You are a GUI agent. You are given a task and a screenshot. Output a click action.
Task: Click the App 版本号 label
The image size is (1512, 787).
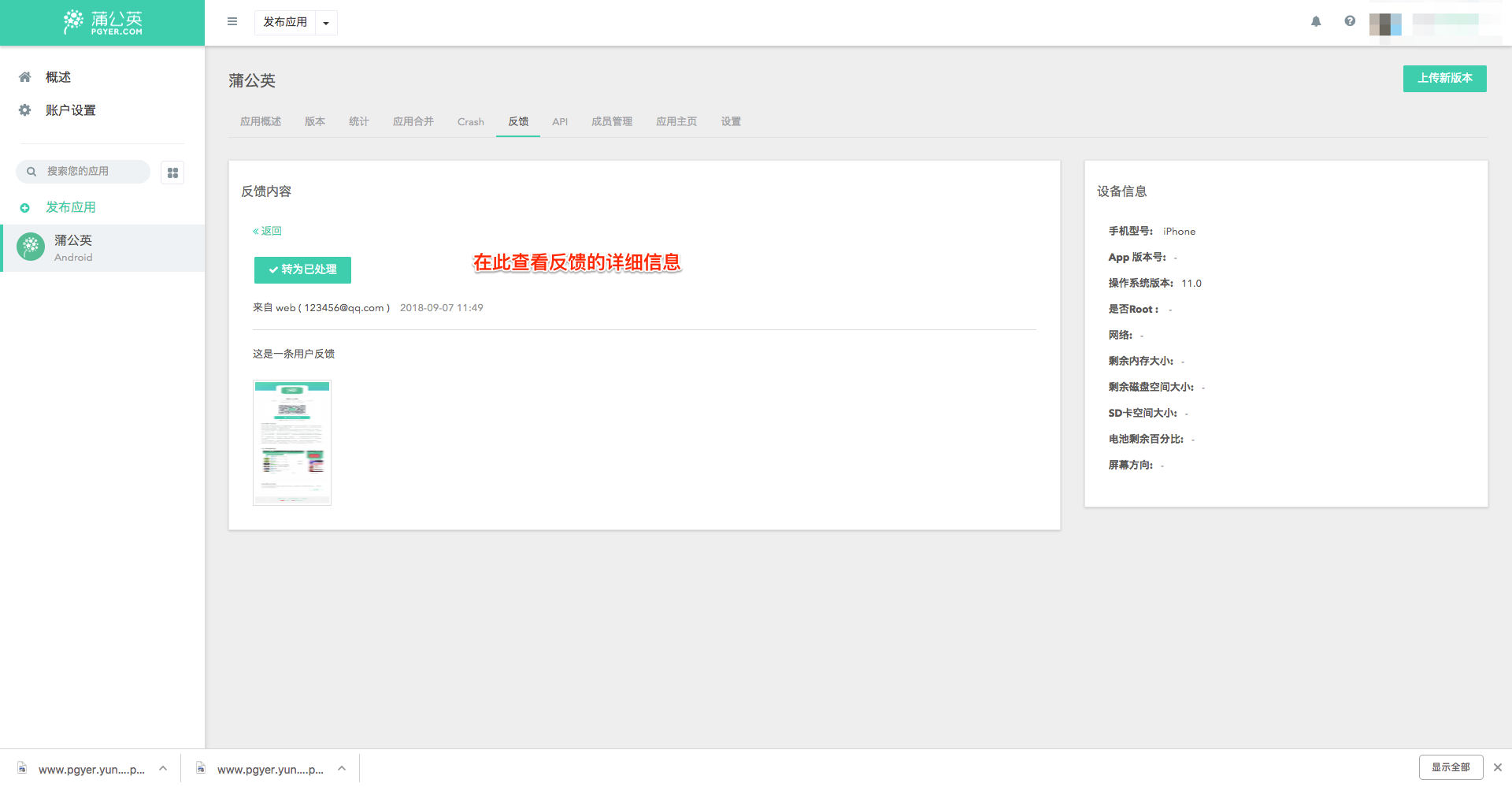click(1137, 258)
